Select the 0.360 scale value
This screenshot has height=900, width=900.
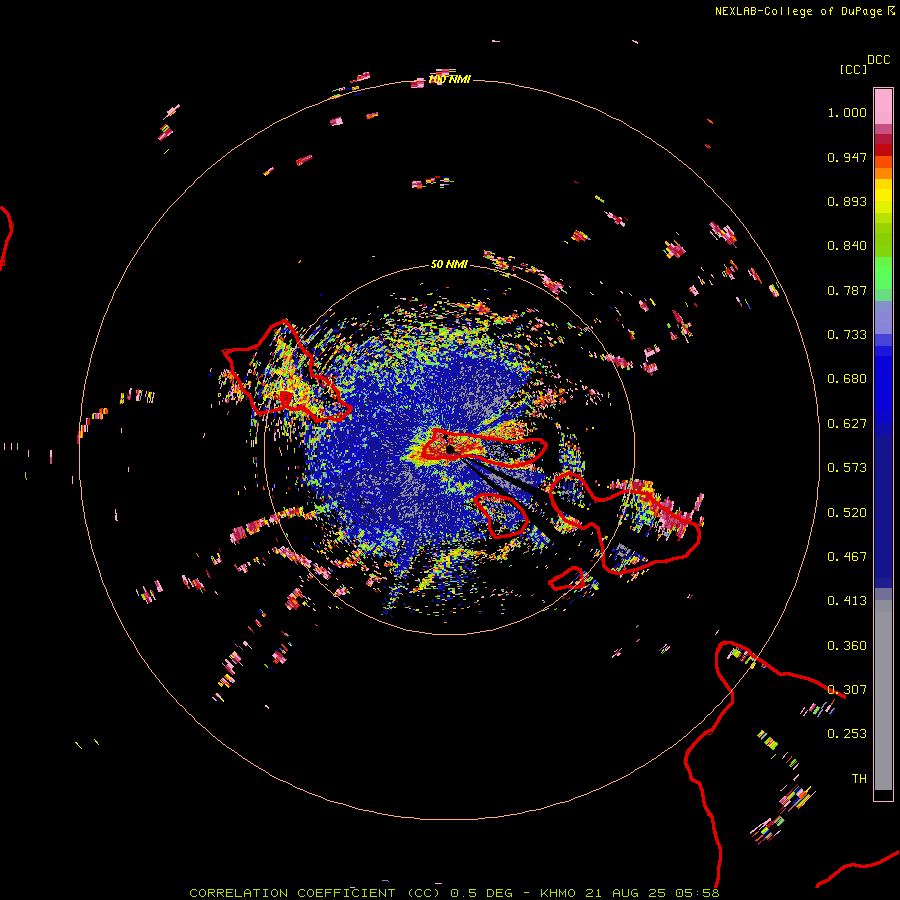point(847,646)
